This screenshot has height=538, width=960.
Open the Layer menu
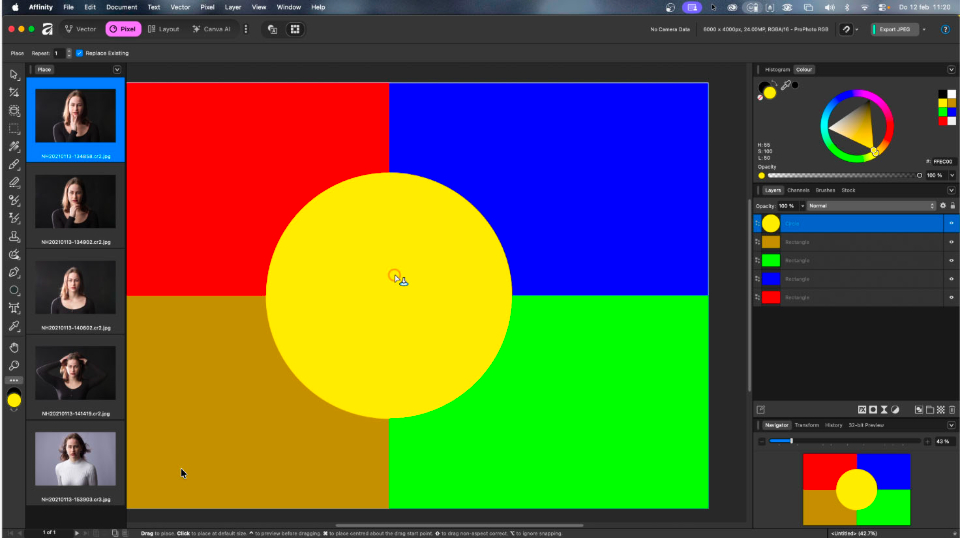click(232, 7)
